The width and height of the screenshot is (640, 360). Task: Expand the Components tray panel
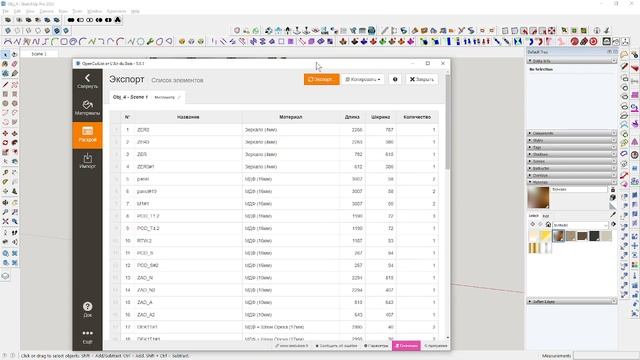(572, 133)
